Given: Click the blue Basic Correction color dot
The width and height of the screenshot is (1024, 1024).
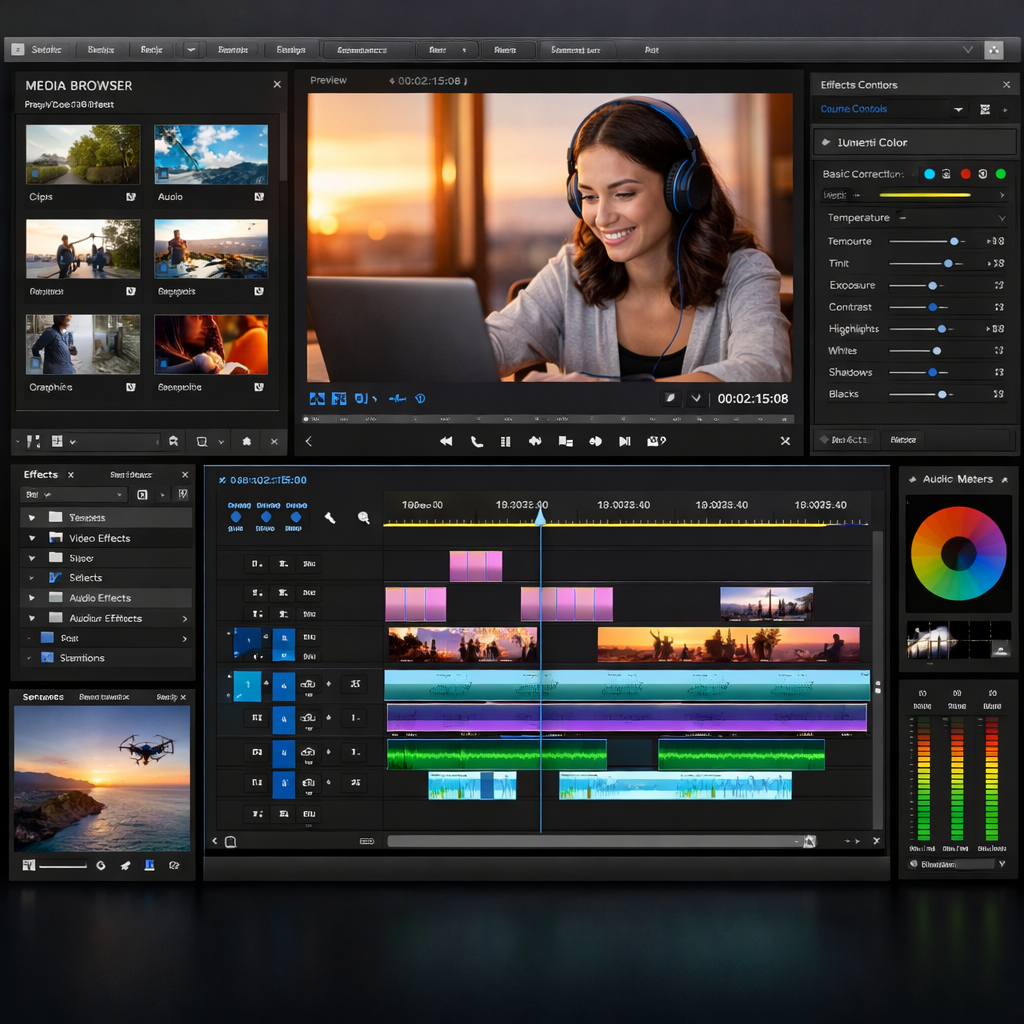Looking at the screenshot, I should 929,174.
